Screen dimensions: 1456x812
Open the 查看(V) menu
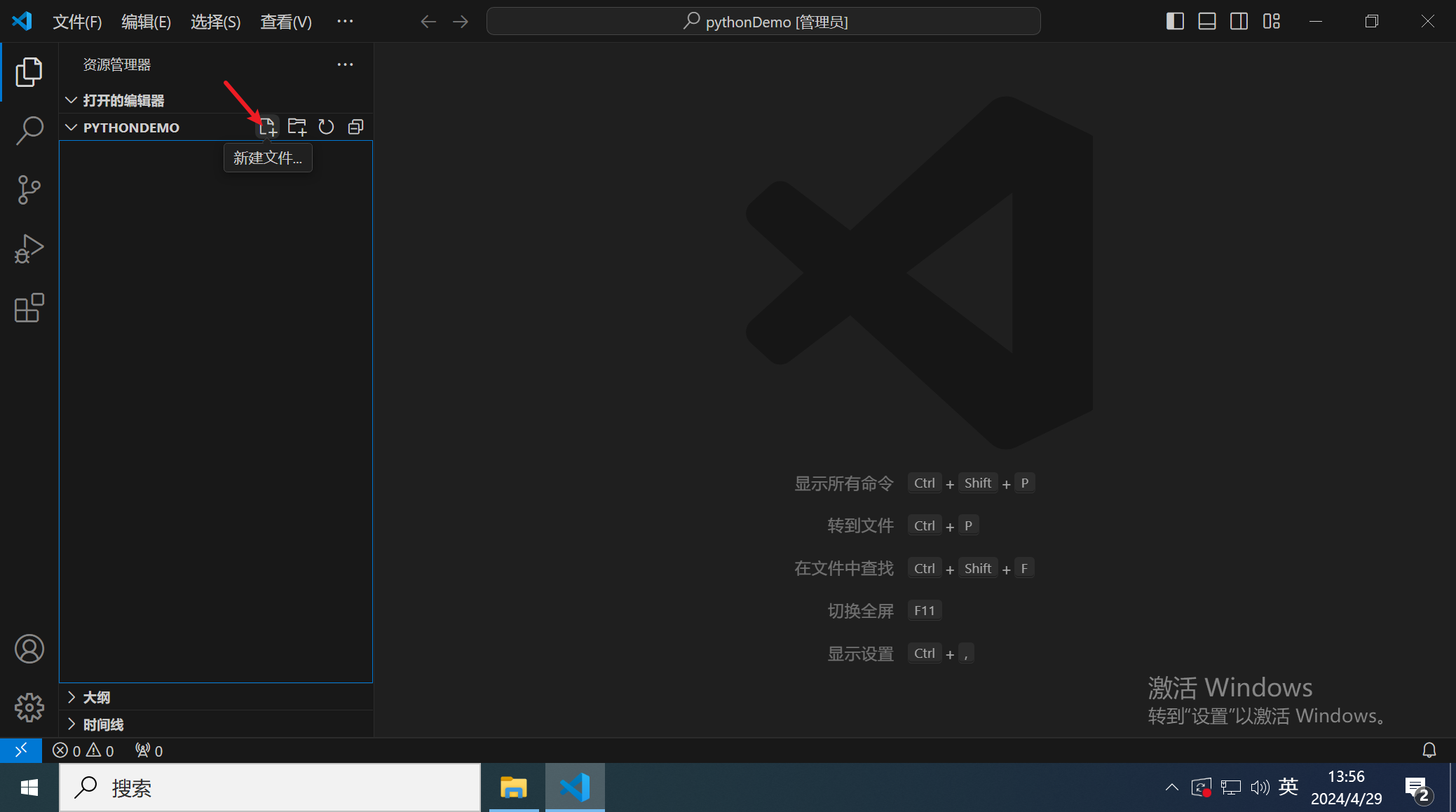pos(285,22)
